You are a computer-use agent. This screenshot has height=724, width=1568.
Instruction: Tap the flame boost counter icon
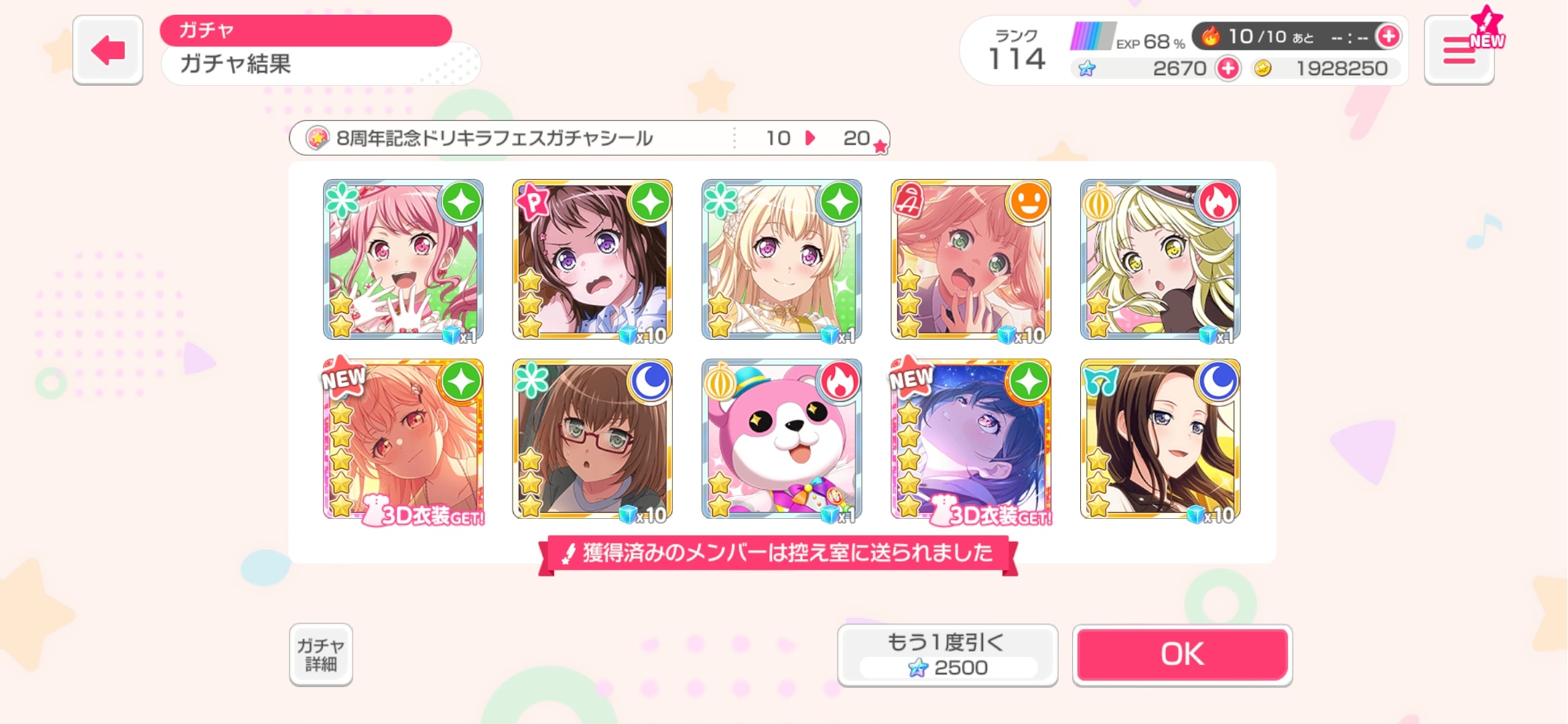click(x=1210, y=36)
